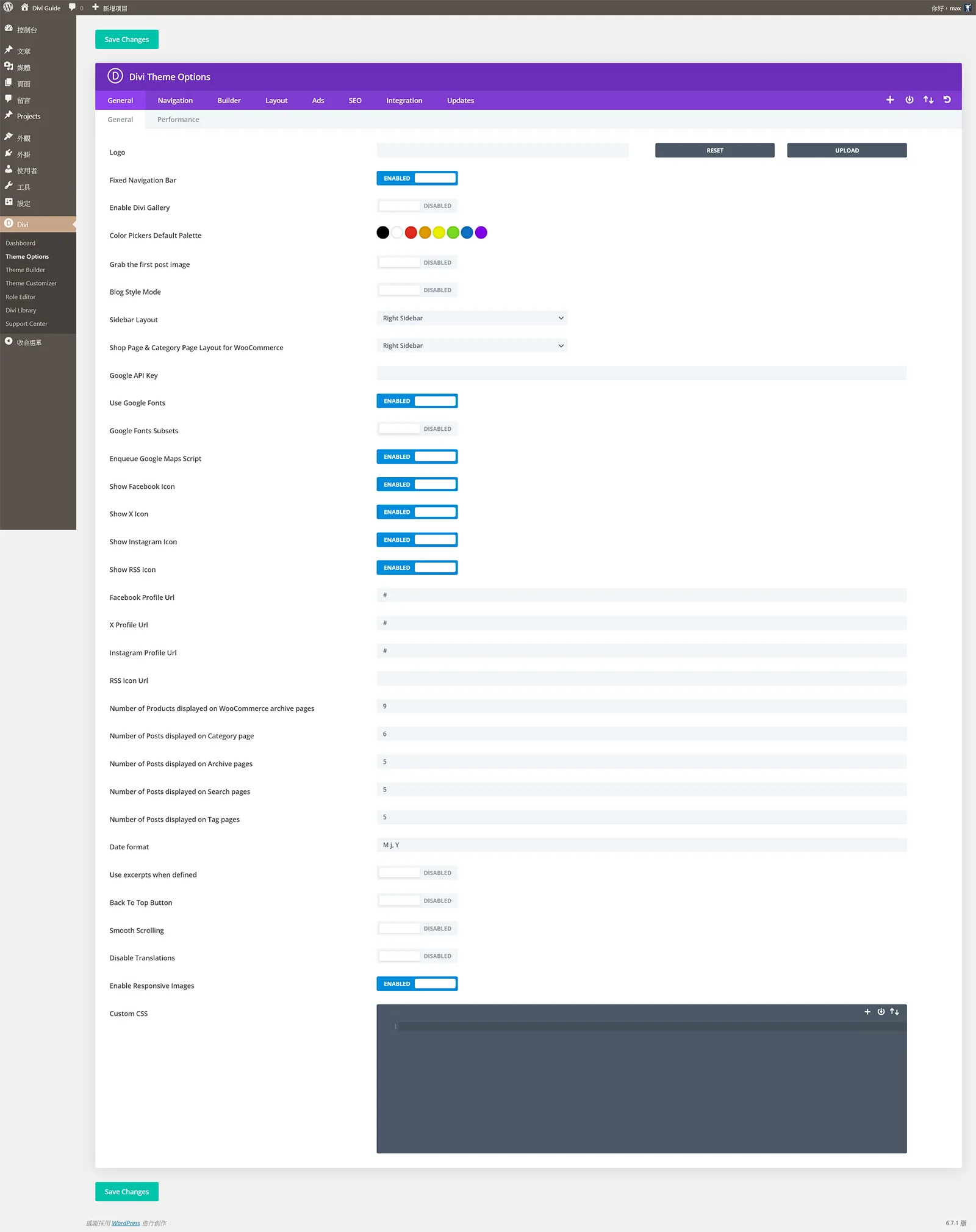Click top Save Changes button
The image size is (976, 1232).
pos(127,39)
